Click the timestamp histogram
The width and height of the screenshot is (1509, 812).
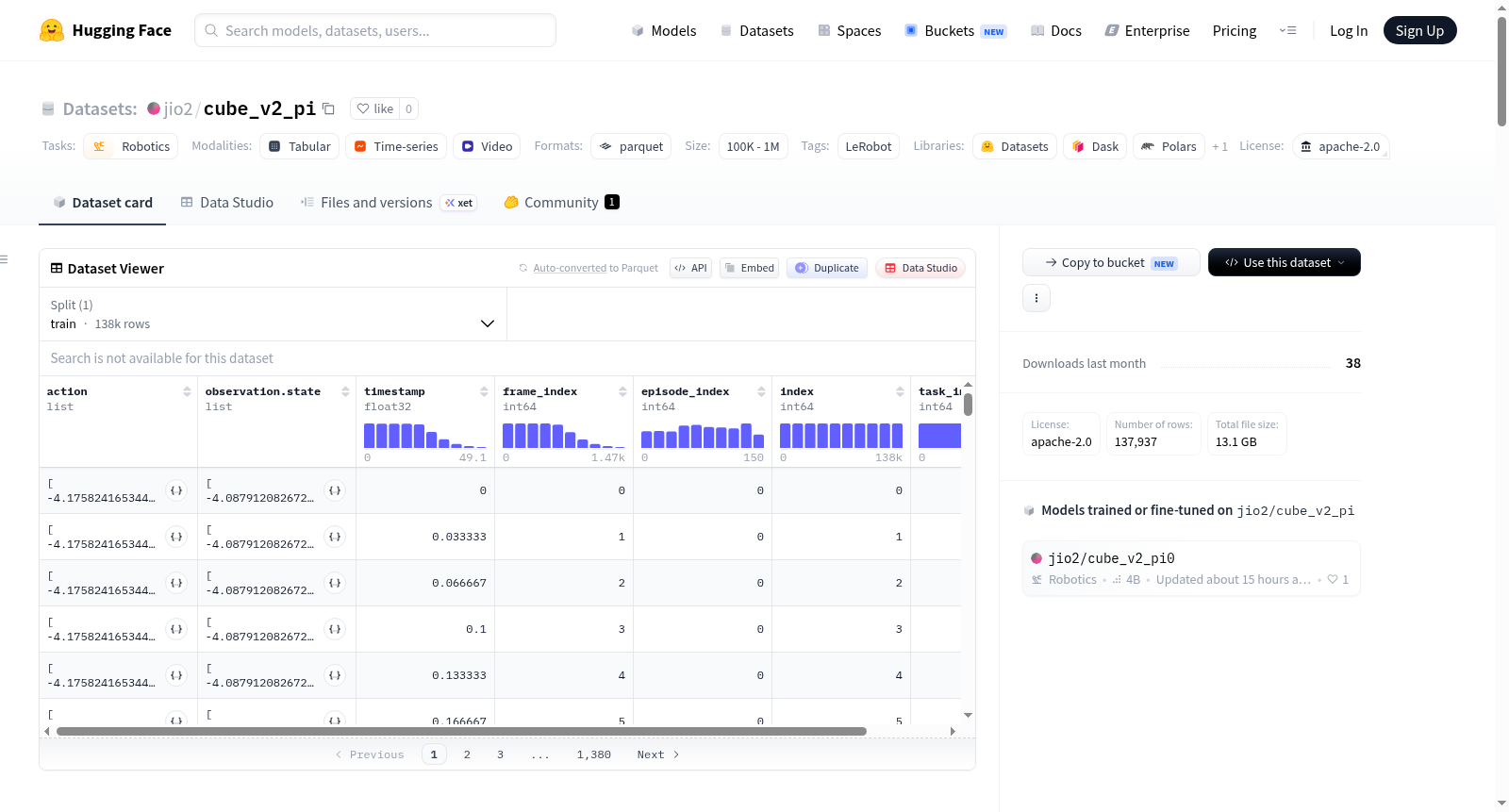tap(425, 436)
